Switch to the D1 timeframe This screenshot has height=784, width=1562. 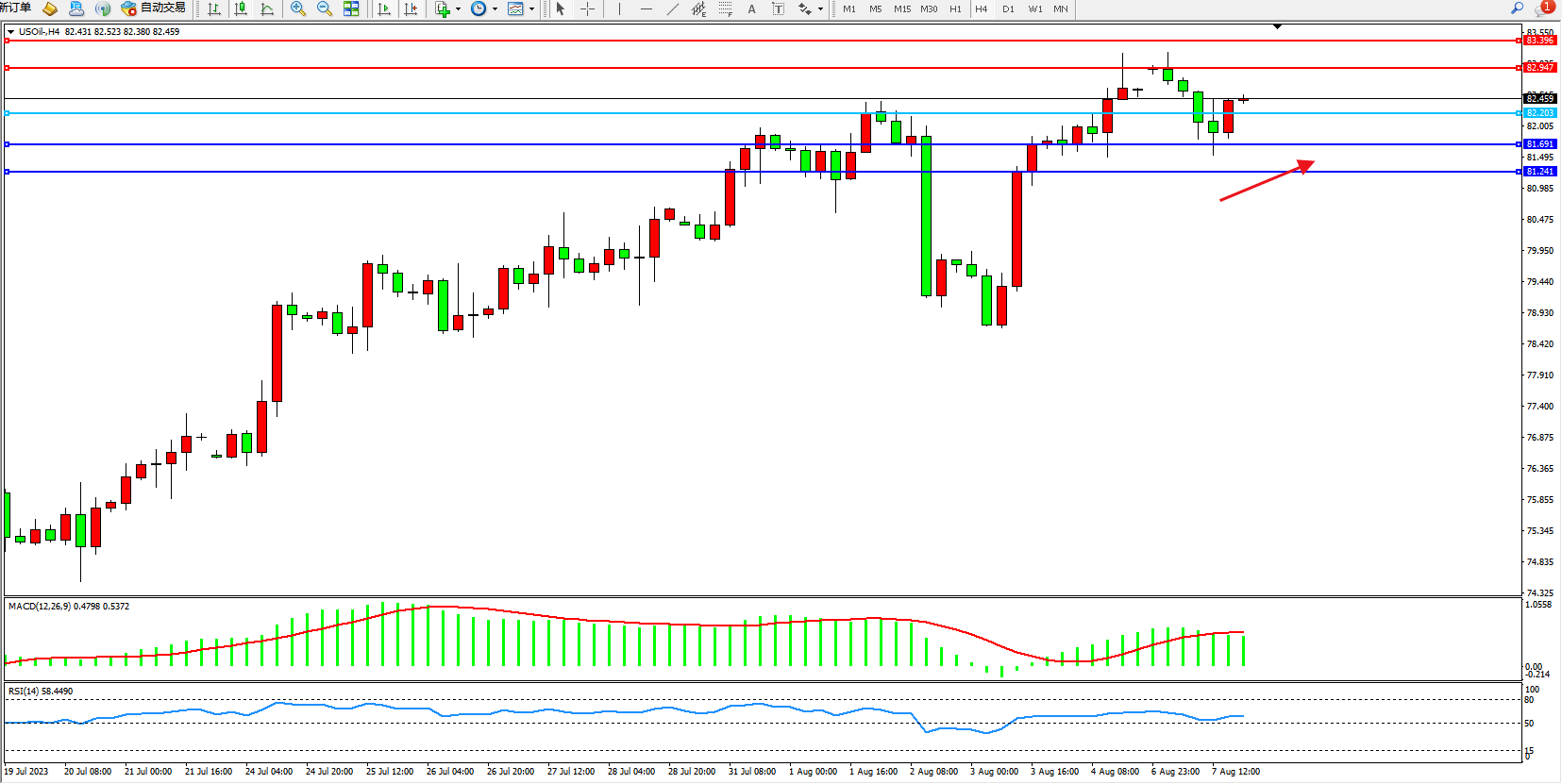click(x=1008, y=8)
